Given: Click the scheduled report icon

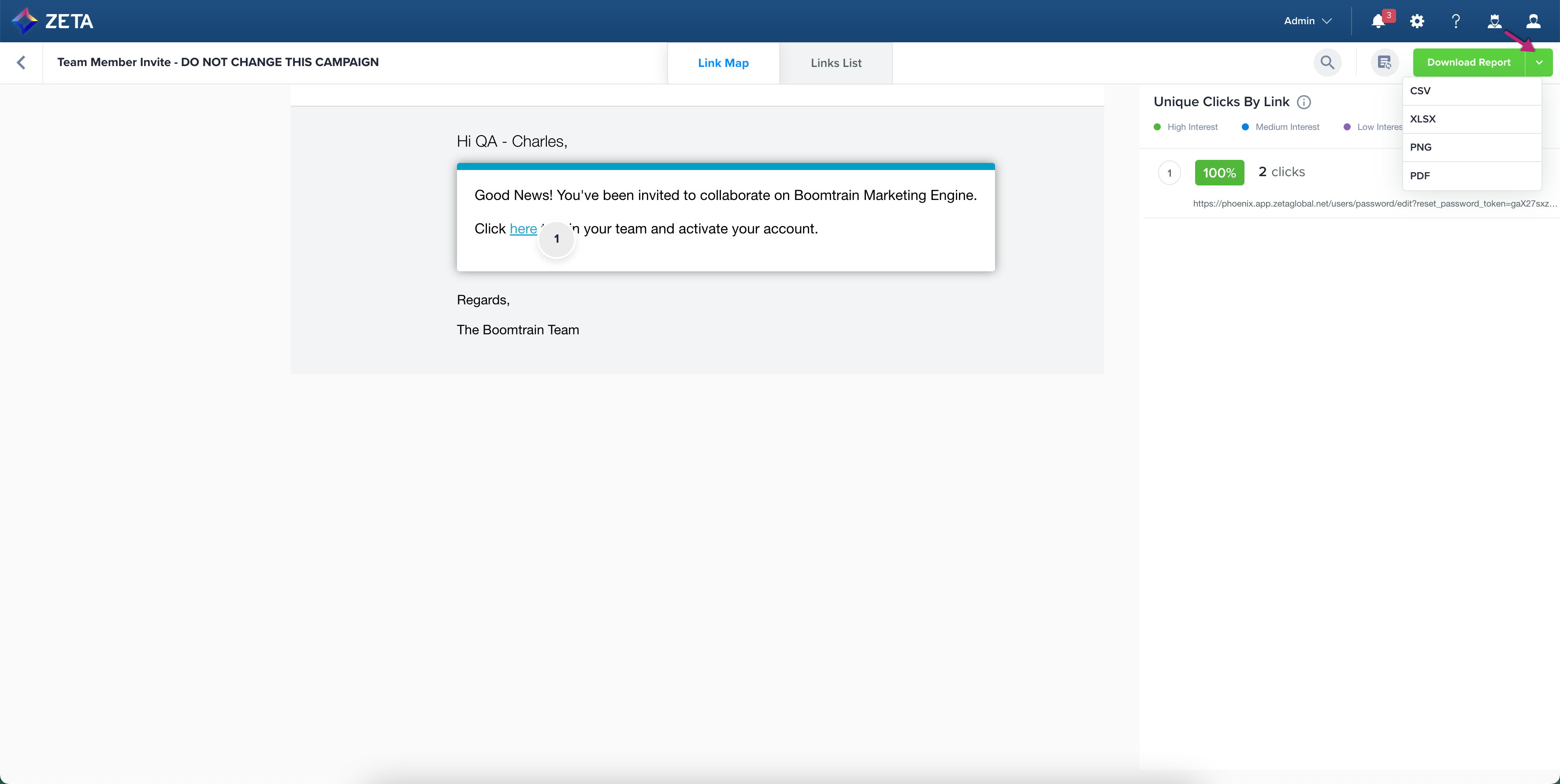Looking at the screenshot, I should coord(1384,63).
